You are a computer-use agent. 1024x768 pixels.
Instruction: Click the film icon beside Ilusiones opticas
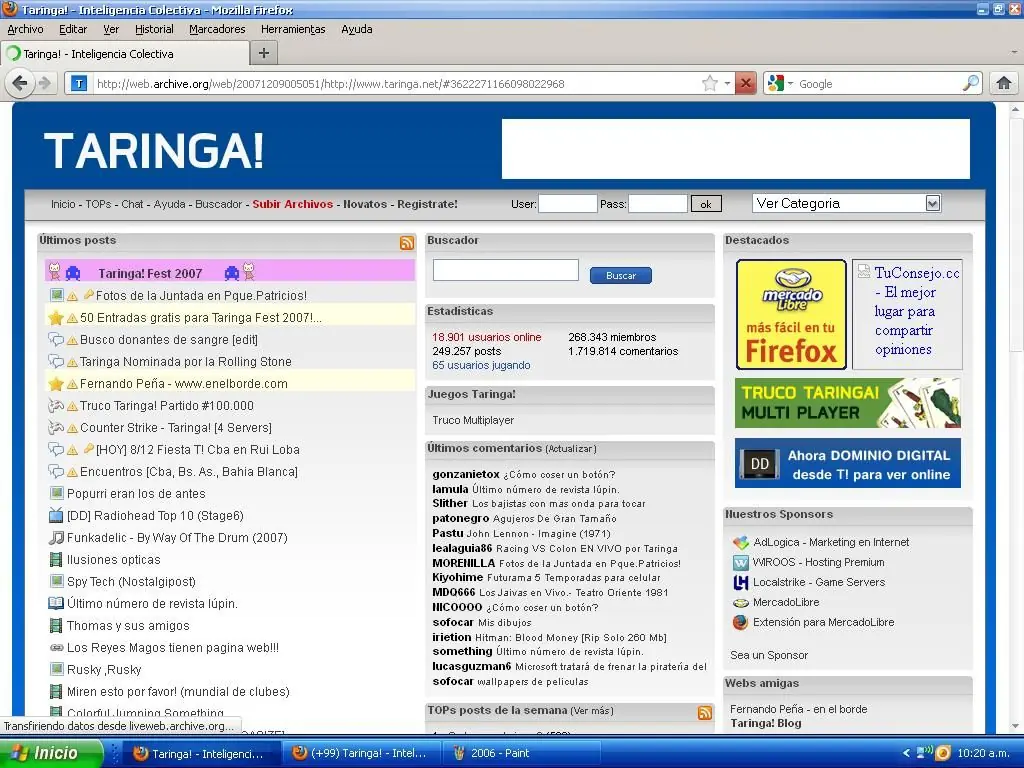[x=56, y=559]
